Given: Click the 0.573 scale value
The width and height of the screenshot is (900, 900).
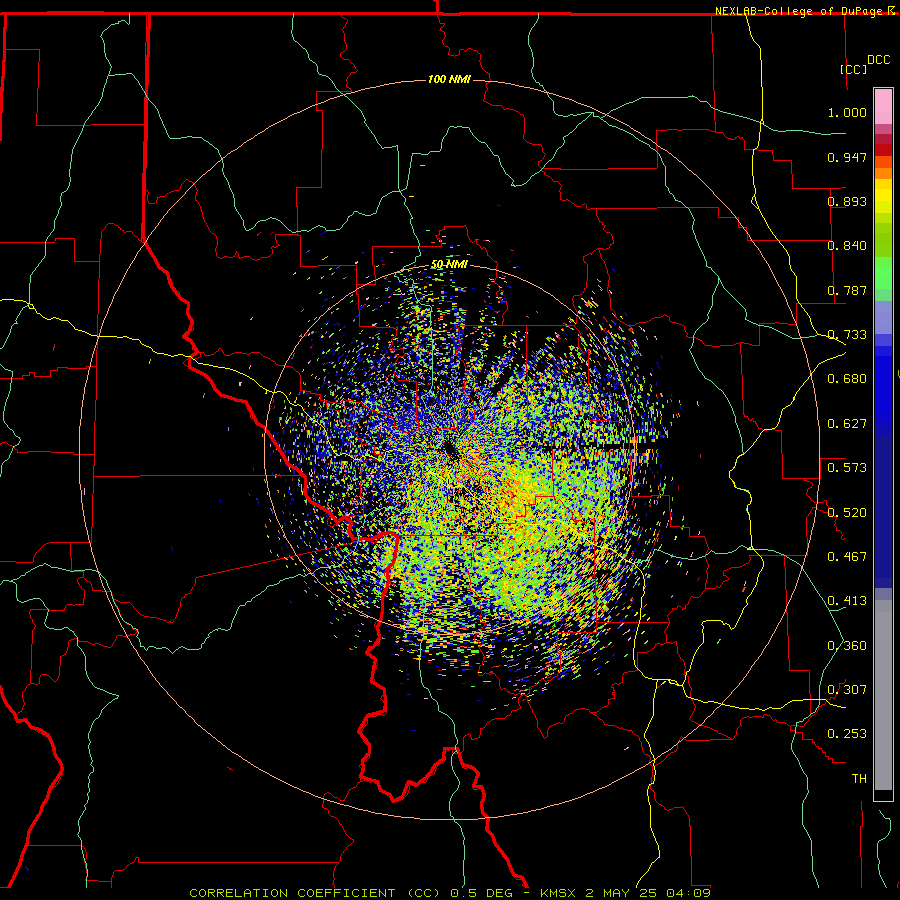Looking at the screenshot, I should pos(847,468).
